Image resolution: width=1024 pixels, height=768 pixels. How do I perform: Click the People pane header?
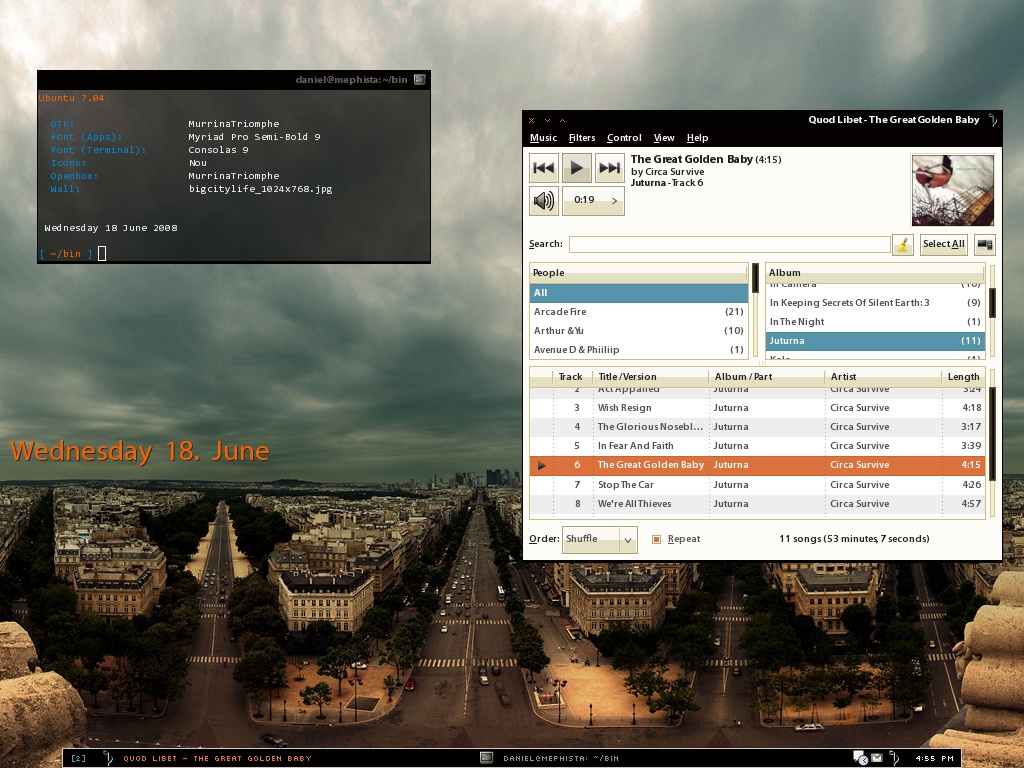click(x=639, y=273)
